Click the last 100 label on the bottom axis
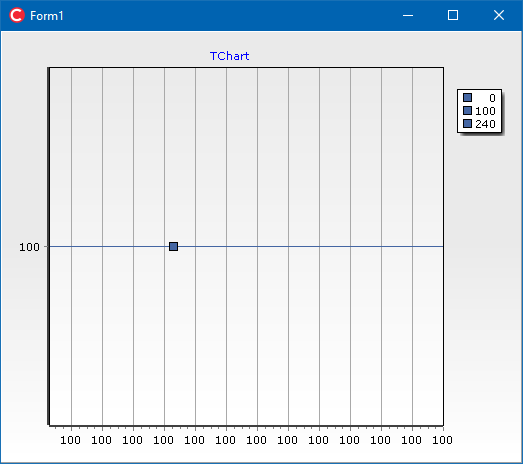Image resolution: width=524 pixels, height=465 pixels. 442,440
